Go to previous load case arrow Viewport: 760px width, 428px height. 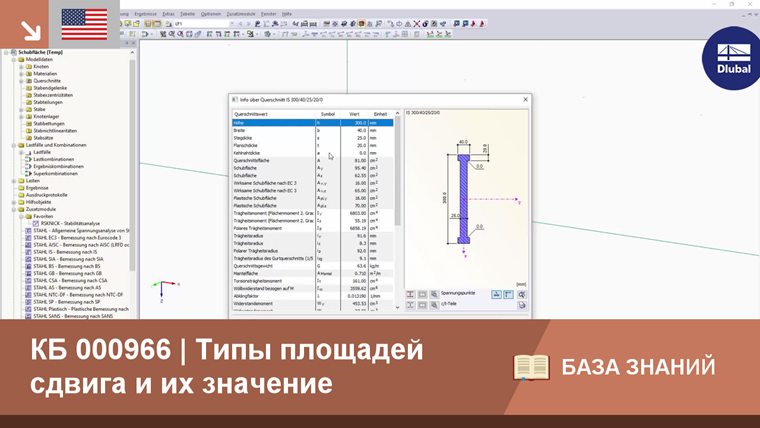click(240, 23)
